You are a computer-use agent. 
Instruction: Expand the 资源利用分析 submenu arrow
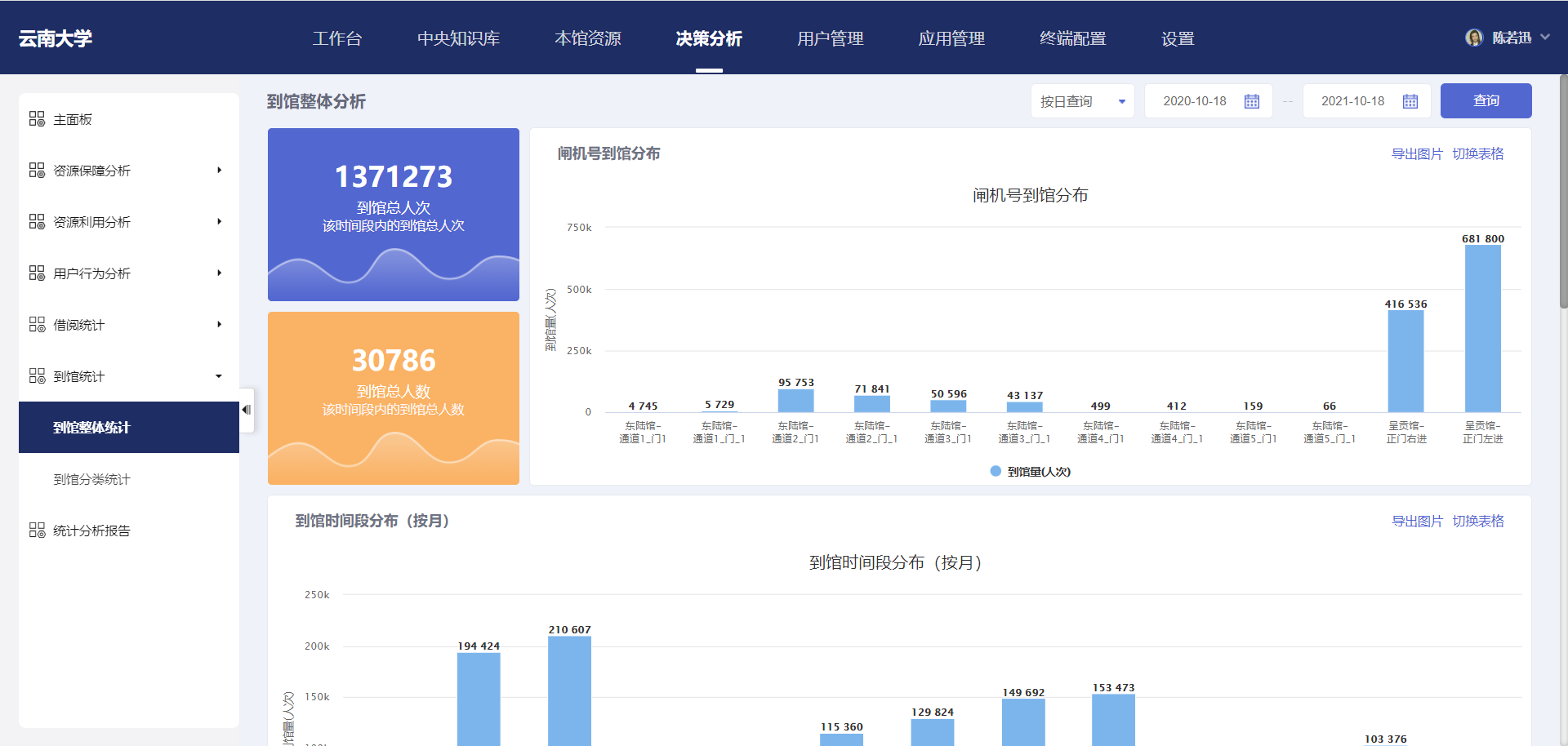219,222
